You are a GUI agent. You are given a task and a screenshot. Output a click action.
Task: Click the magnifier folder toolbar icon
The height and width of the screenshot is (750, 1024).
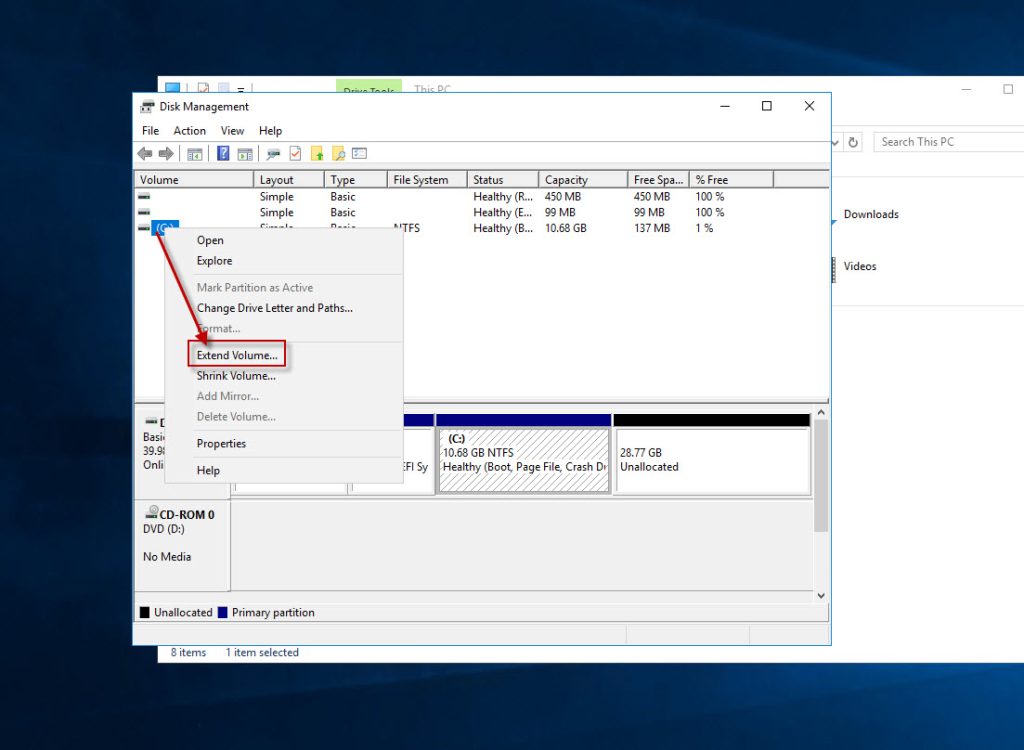(338, 154)
